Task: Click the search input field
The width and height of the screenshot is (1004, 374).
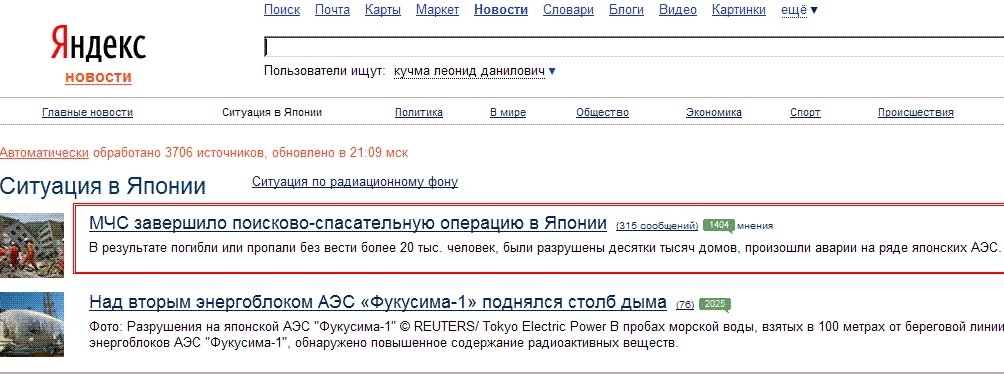Action: [634, 47]
